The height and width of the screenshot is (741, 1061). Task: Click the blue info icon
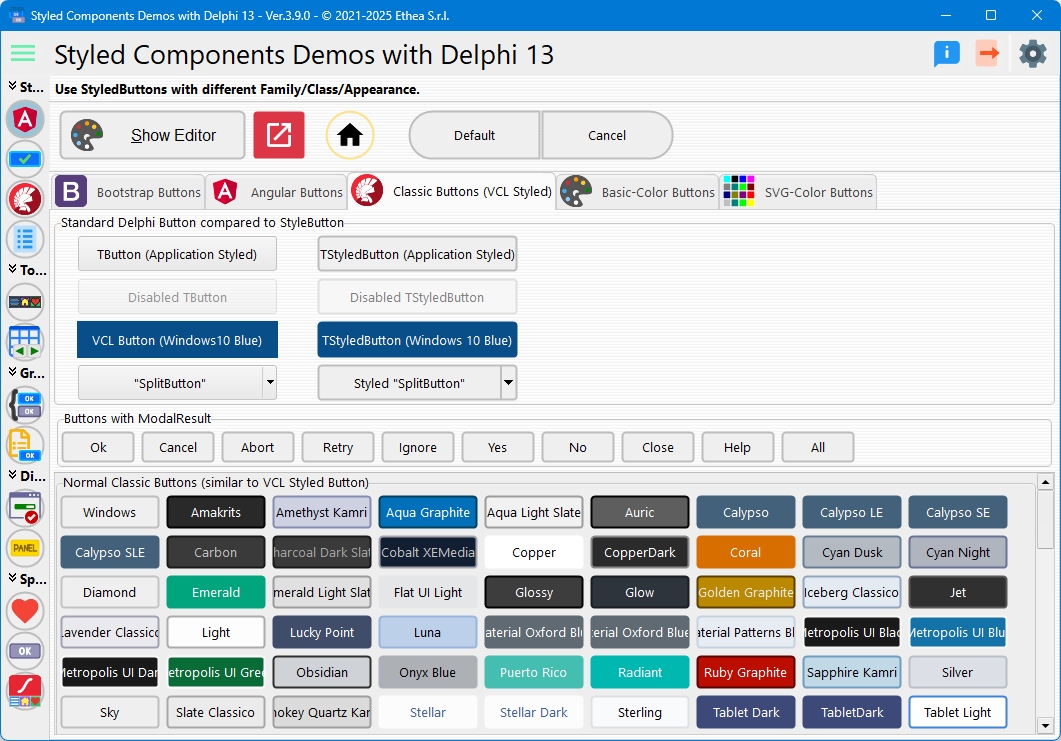pos(946,54)
